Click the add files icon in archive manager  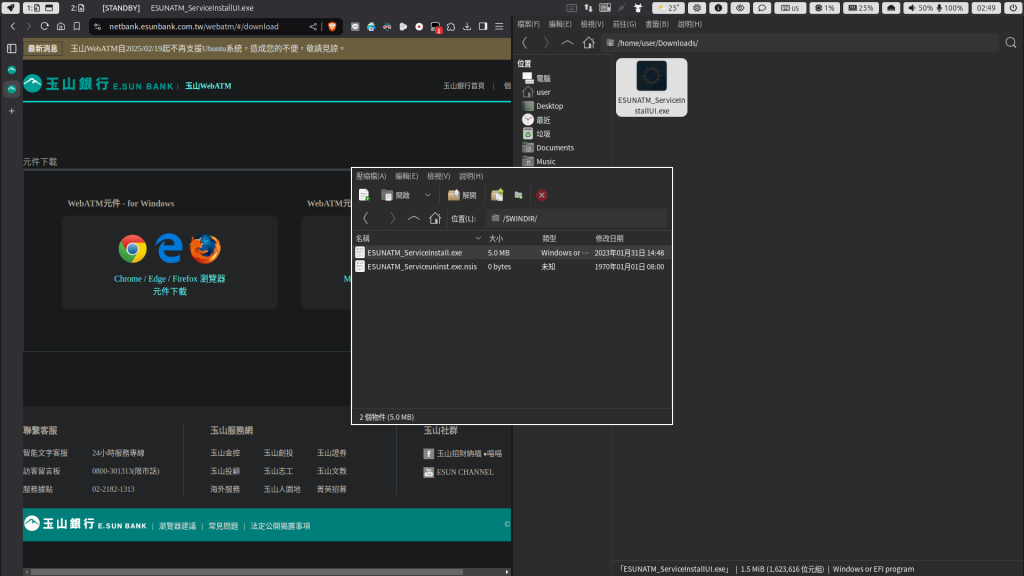coord(497,195)
